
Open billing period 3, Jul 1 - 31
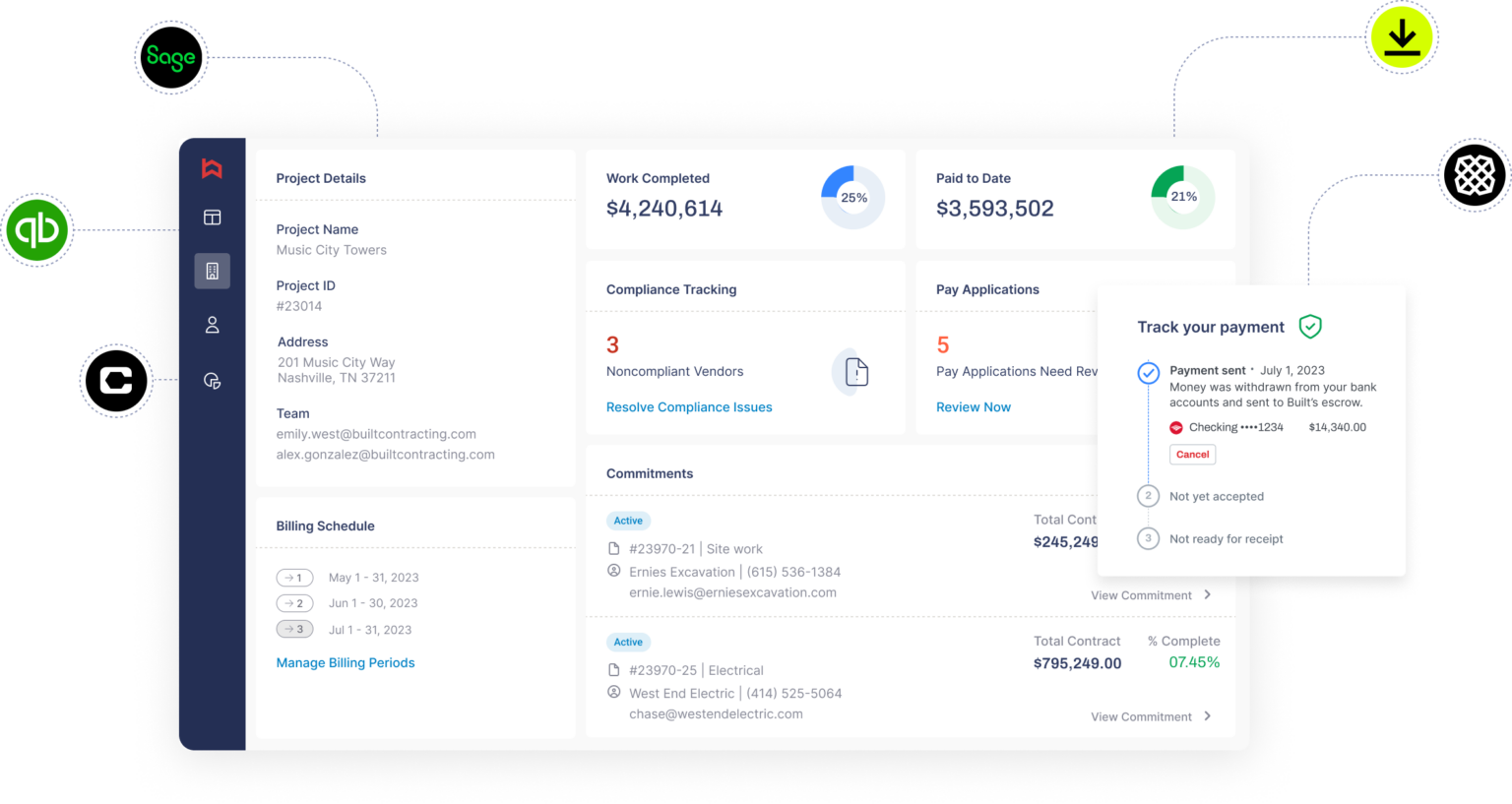pos(294,629)
